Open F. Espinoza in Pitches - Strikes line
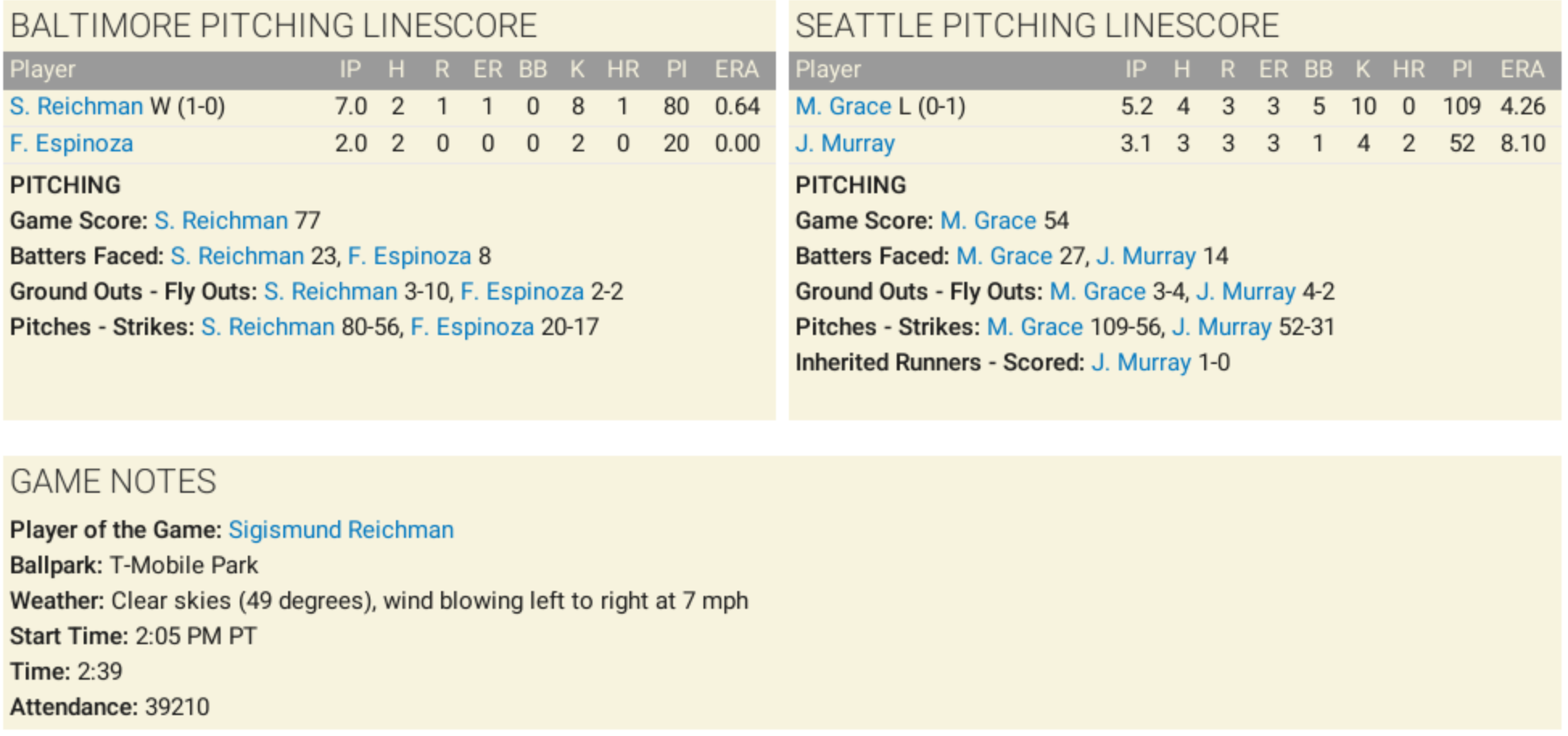Viewport: 1568px width, 736px height. click(472, 327)
